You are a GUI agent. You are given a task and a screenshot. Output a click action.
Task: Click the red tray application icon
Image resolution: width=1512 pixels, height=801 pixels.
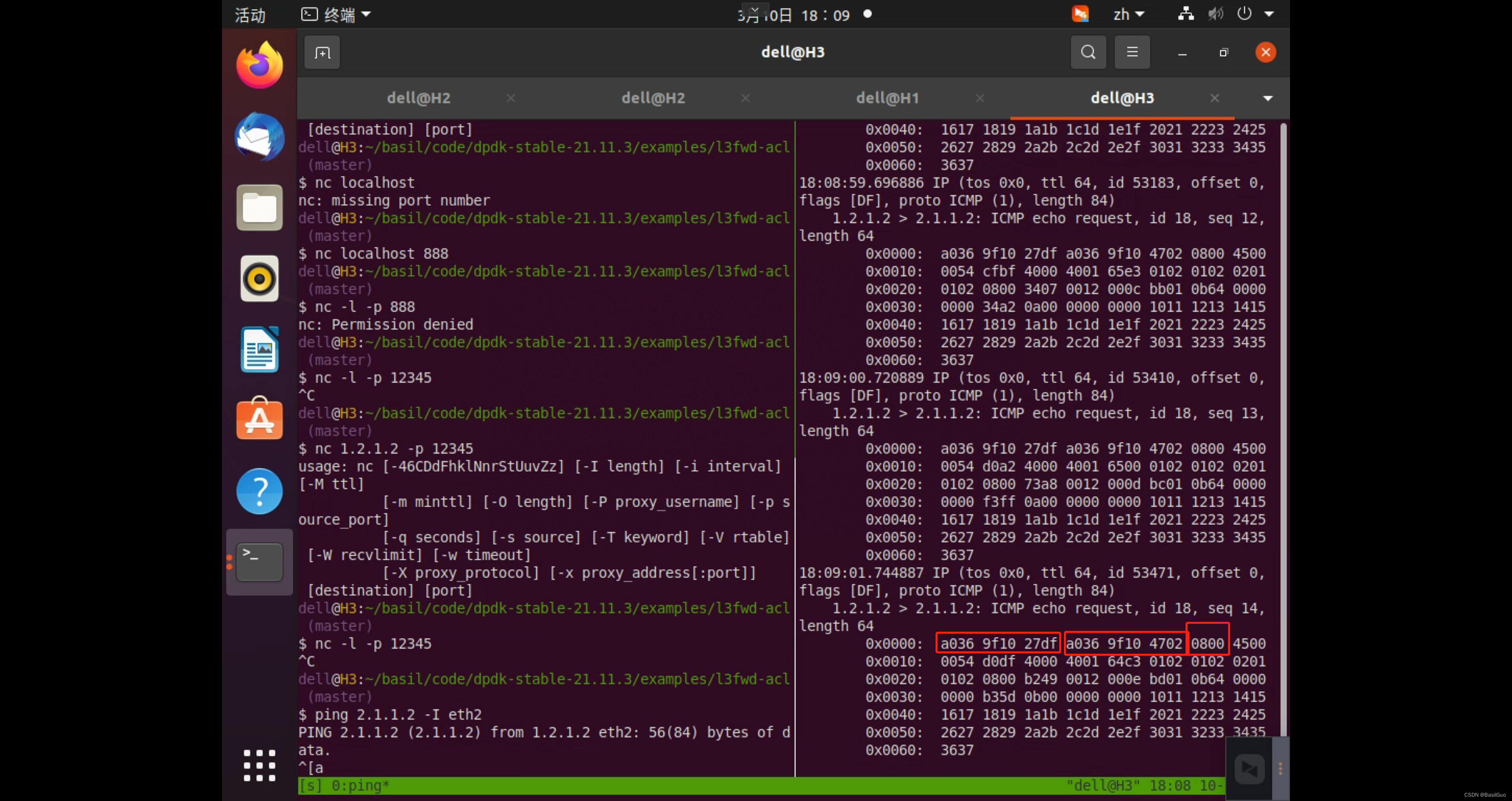click(x=1080, y=14)
